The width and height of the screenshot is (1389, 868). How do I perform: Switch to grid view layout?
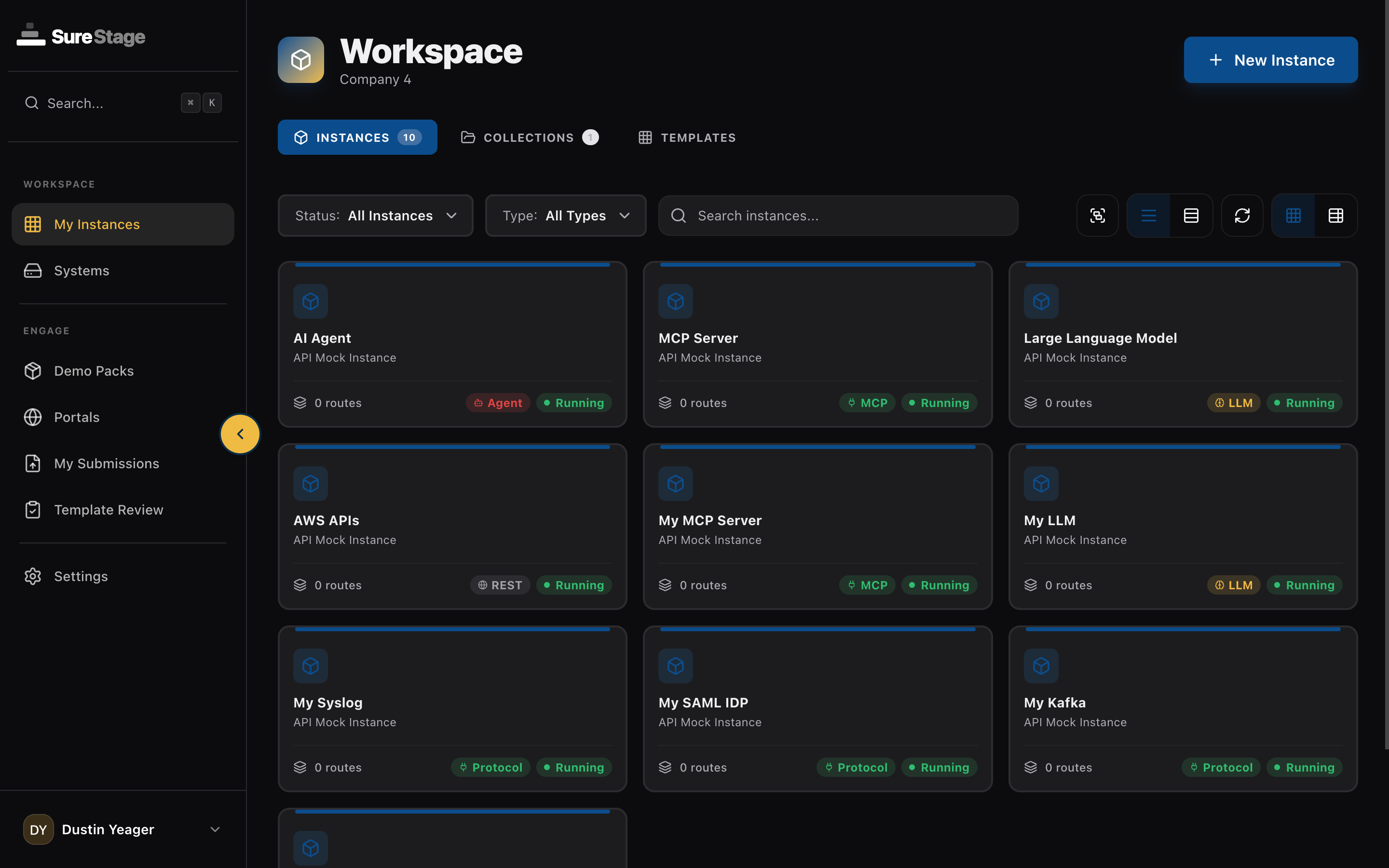coord(1293,215)
